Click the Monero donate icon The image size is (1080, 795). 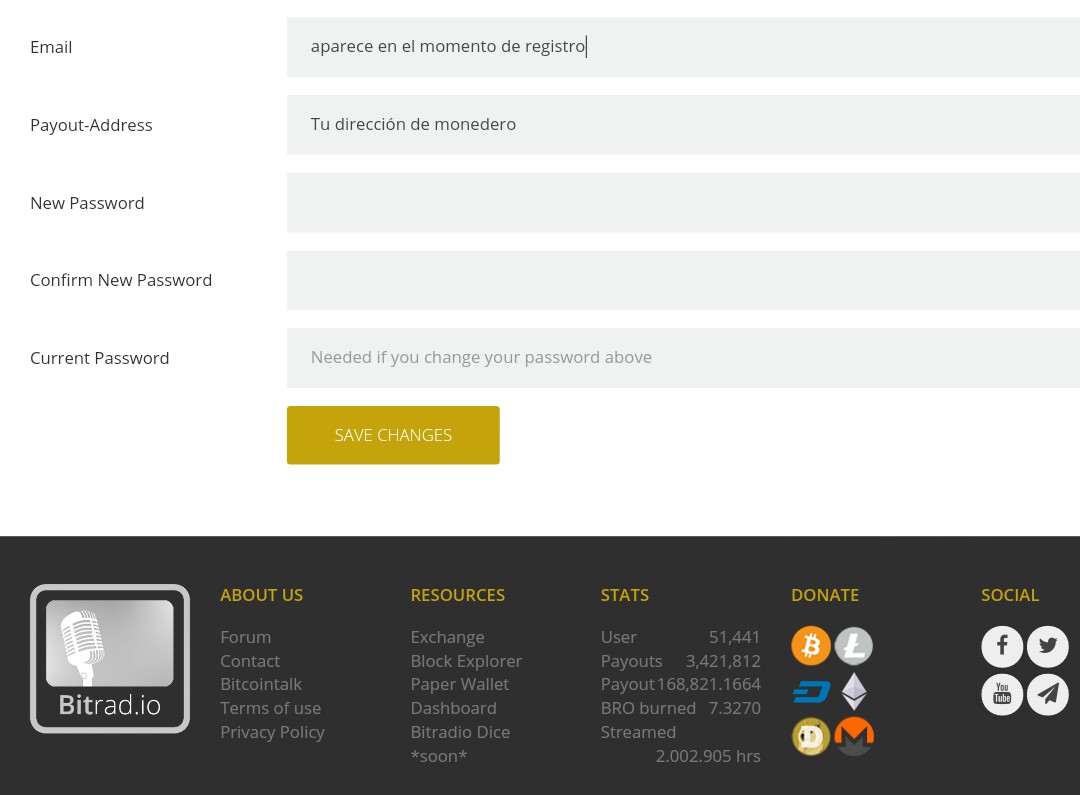click(854, 736)
